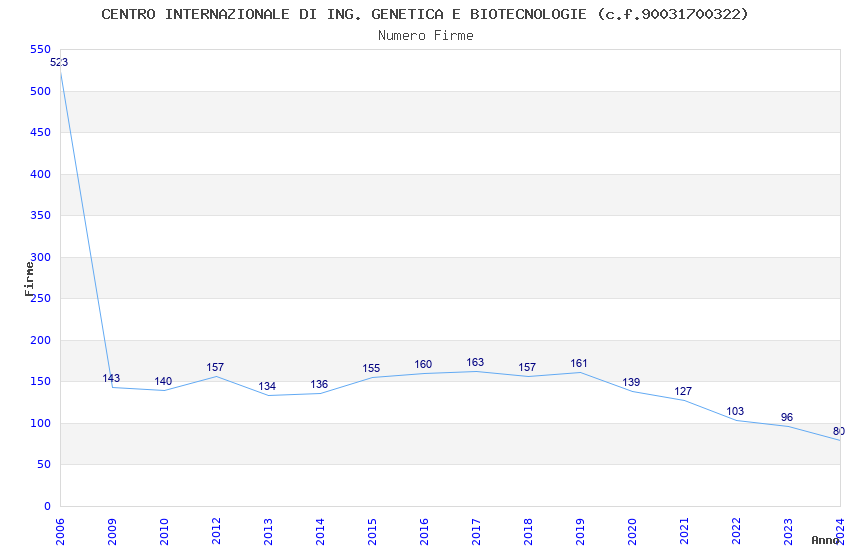The image size is (850, 550).
Task: Click the x-axis year label 2006
Action: point(60,531)
